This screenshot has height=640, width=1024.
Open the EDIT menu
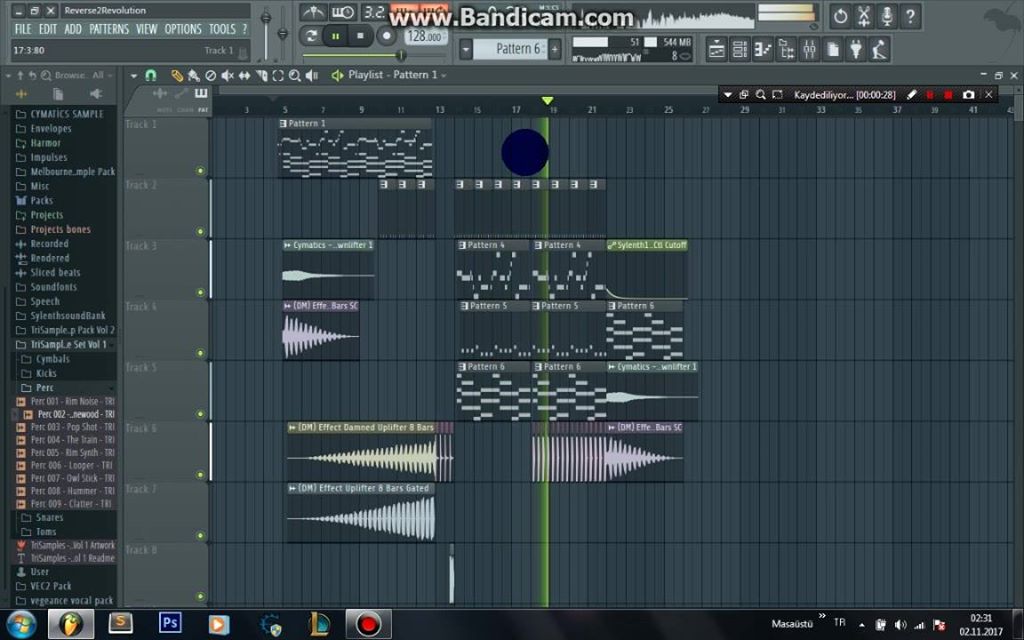48,29
